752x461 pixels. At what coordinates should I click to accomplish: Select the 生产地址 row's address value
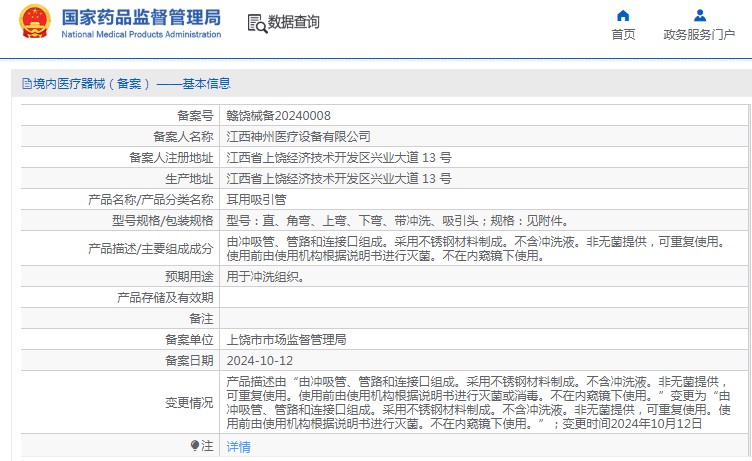click(x=339, y=179)
